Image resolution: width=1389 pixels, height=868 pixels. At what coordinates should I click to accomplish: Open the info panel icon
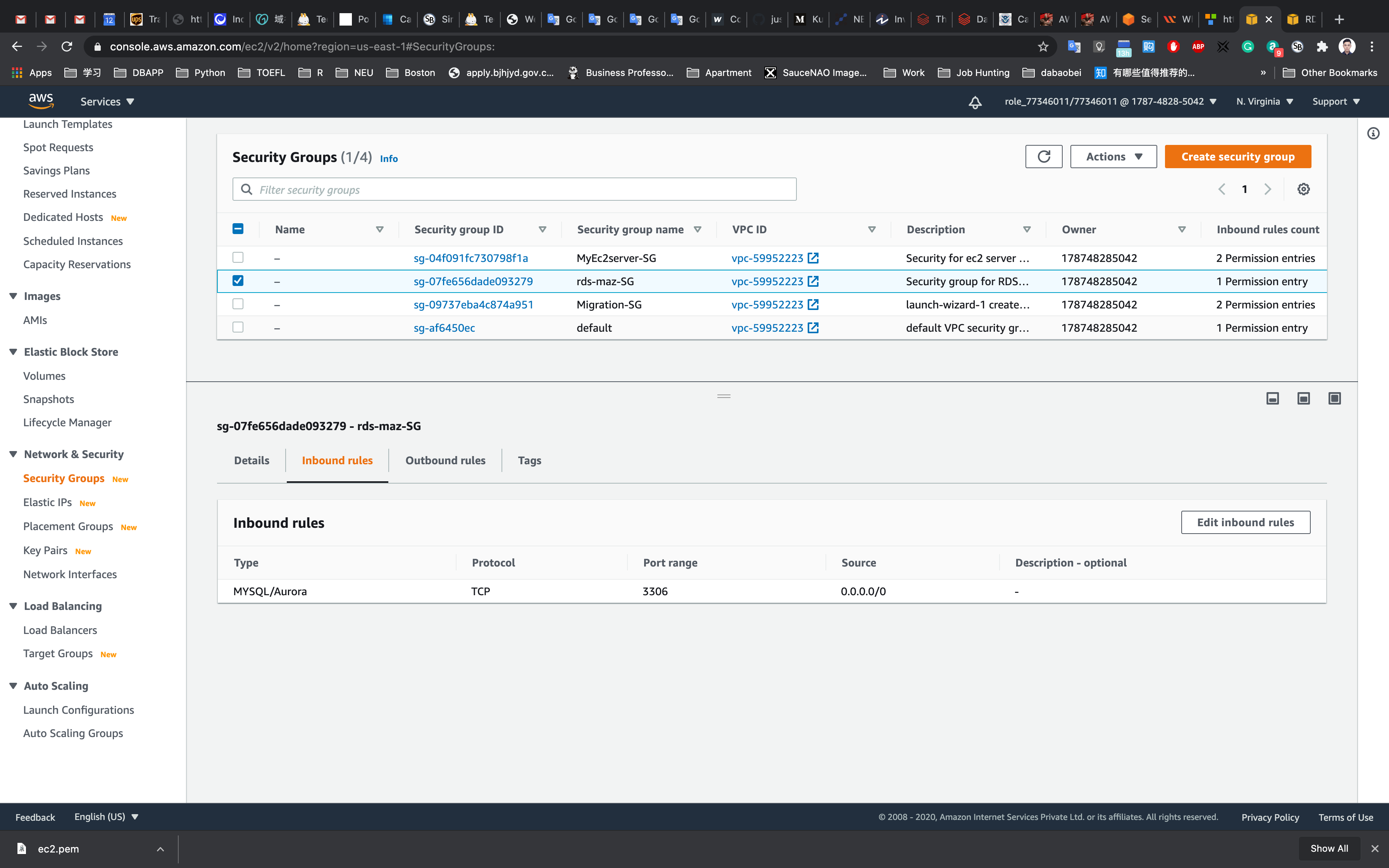tap(1373, 134)
